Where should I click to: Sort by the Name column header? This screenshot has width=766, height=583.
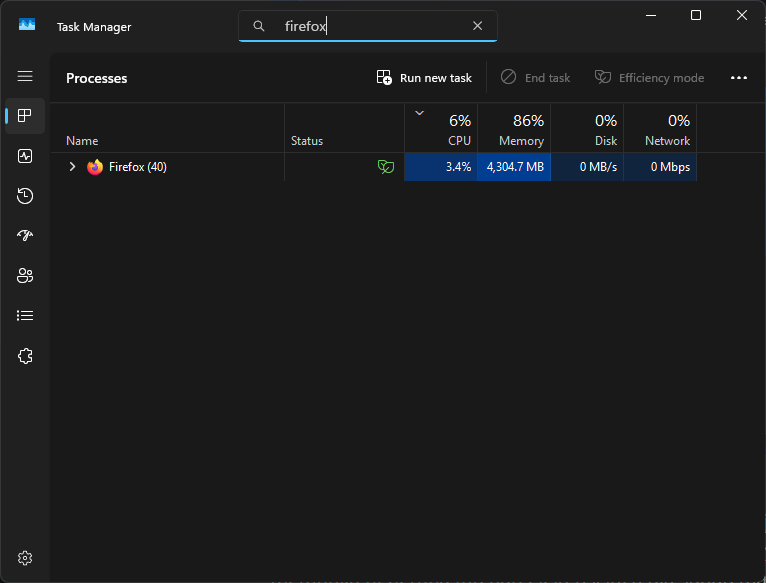(82, 141)
